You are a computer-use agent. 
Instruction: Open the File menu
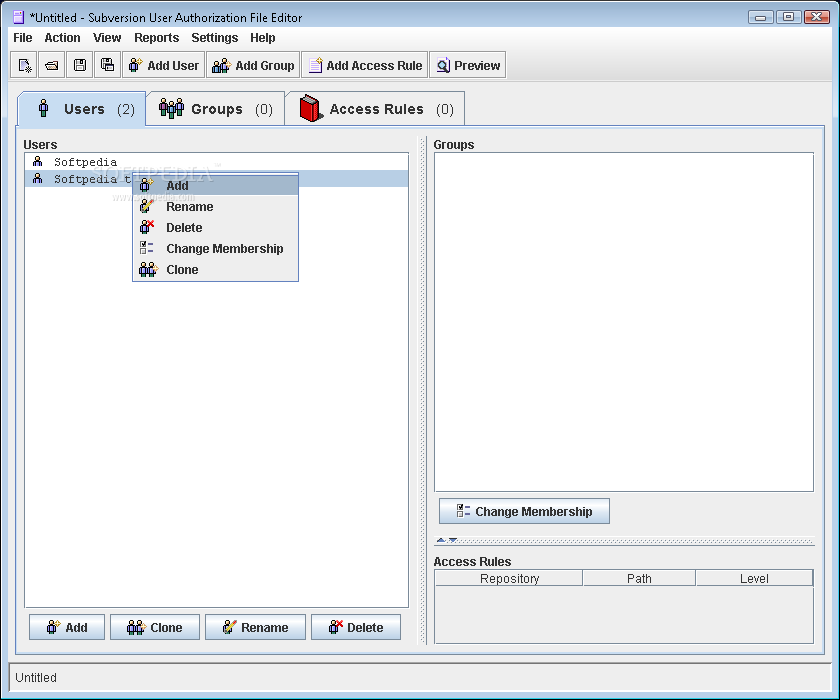(22, 37)
